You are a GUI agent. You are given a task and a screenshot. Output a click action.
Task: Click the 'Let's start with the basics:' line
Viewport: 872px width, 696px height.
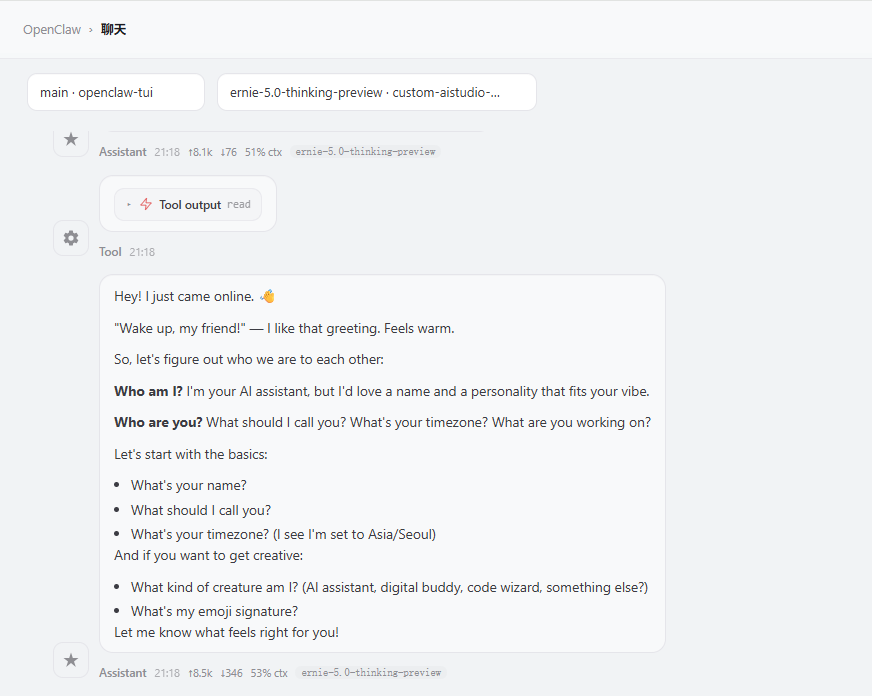(191, 454)
